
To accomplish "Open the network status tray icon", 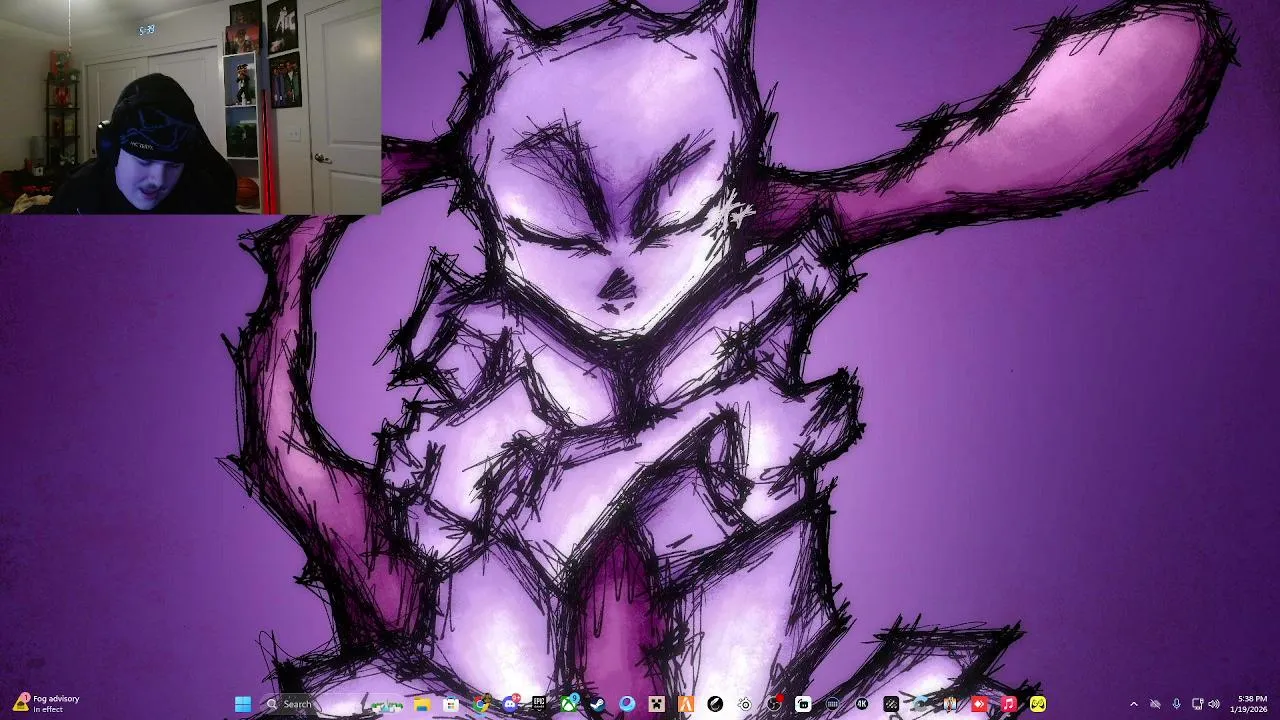I will [x=1197, y=704].
